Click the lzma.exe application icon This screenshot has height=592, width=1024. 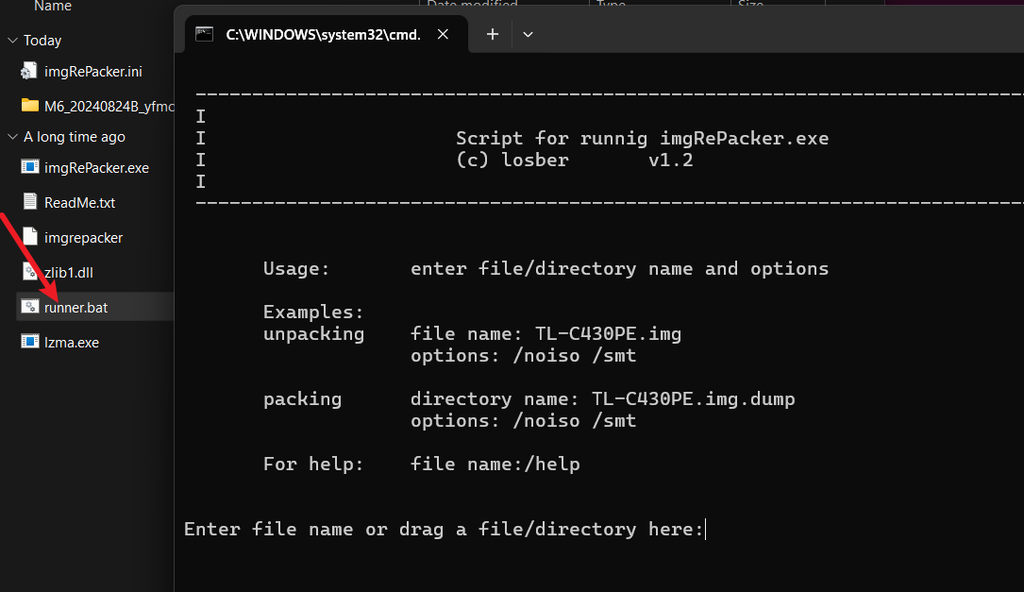[29, 343]
